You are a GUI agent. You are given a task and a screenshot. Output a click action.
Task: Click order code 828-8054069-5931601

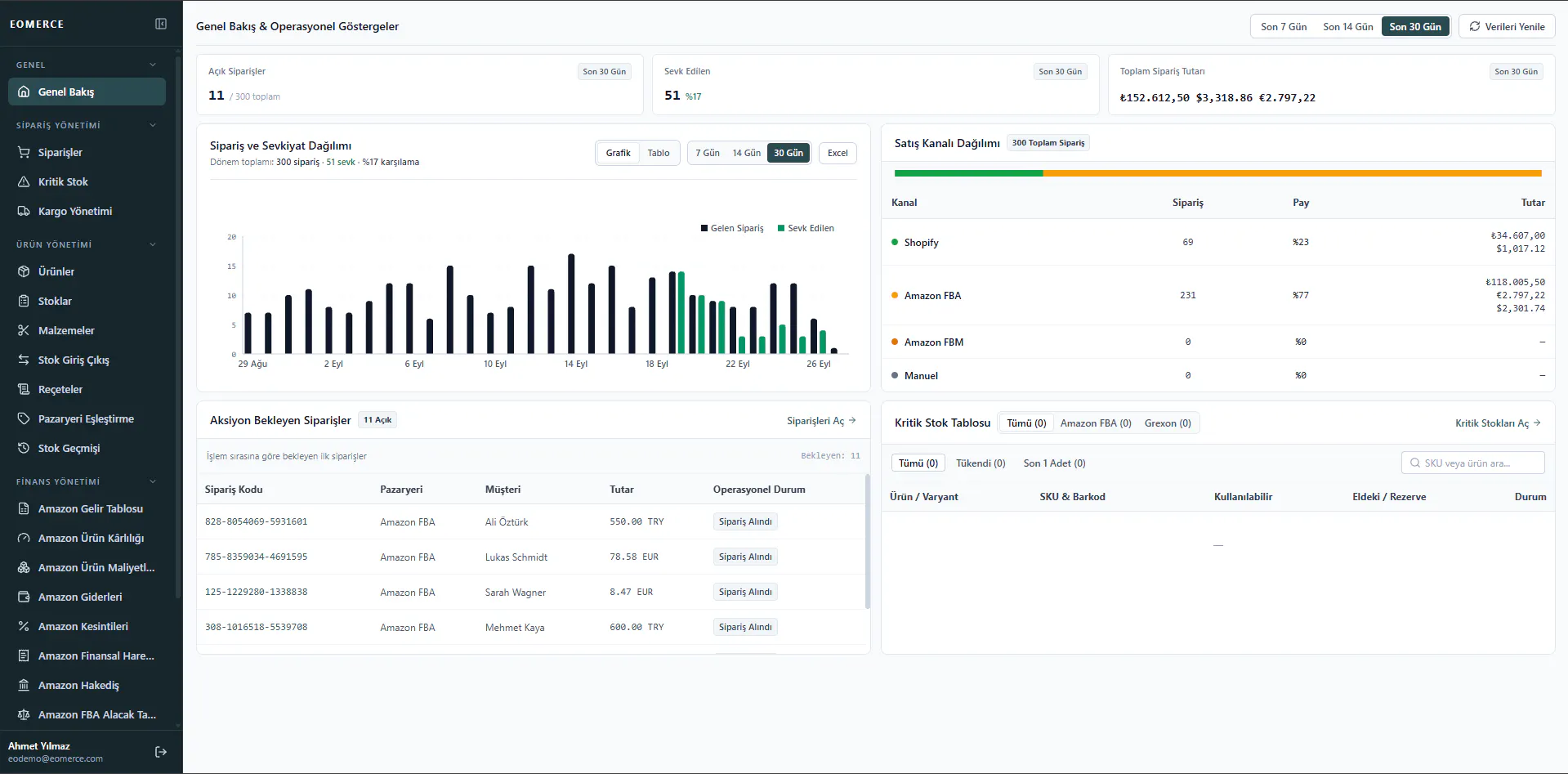(257, 521)
